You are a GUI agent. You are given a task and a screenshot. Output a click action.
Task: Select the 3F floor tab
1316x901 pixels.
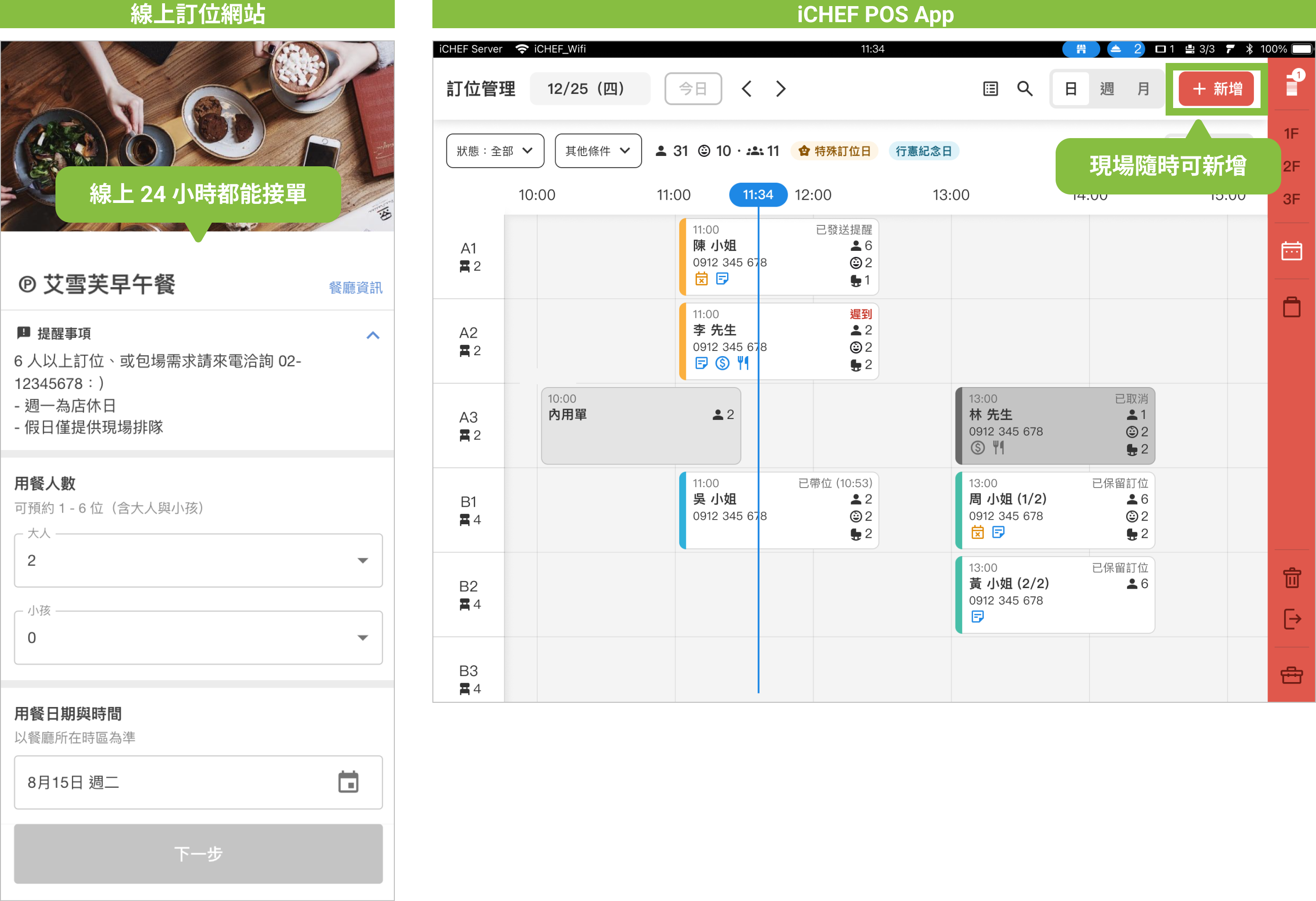pos(1291,199)
